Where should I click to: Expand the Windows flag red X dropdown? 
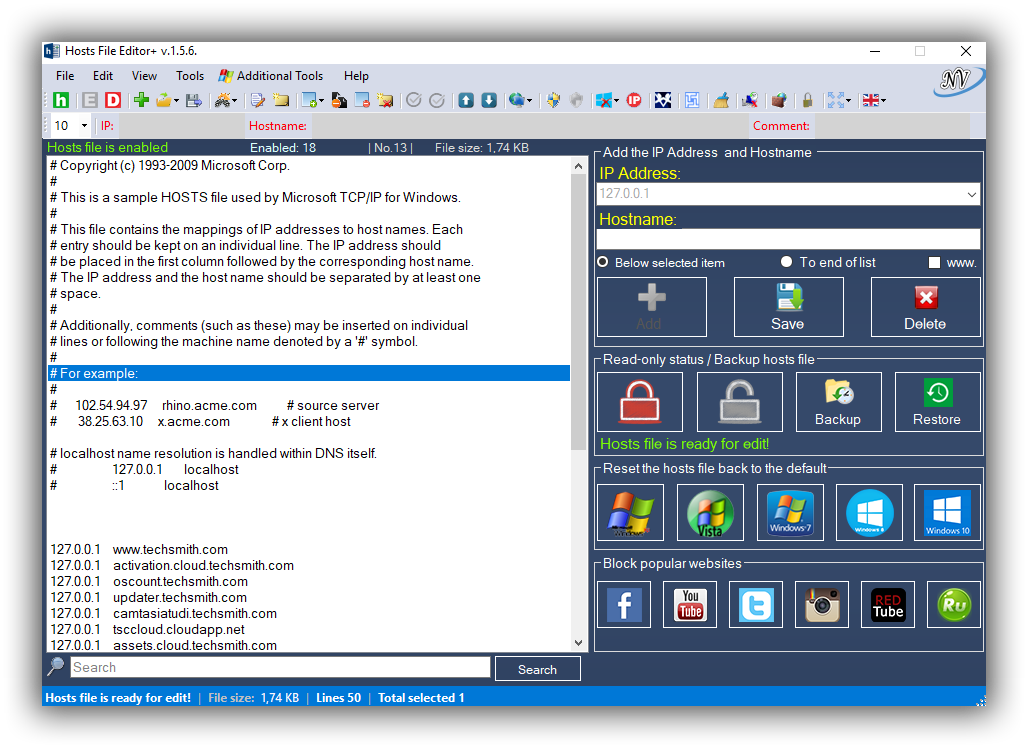[616, 101]
